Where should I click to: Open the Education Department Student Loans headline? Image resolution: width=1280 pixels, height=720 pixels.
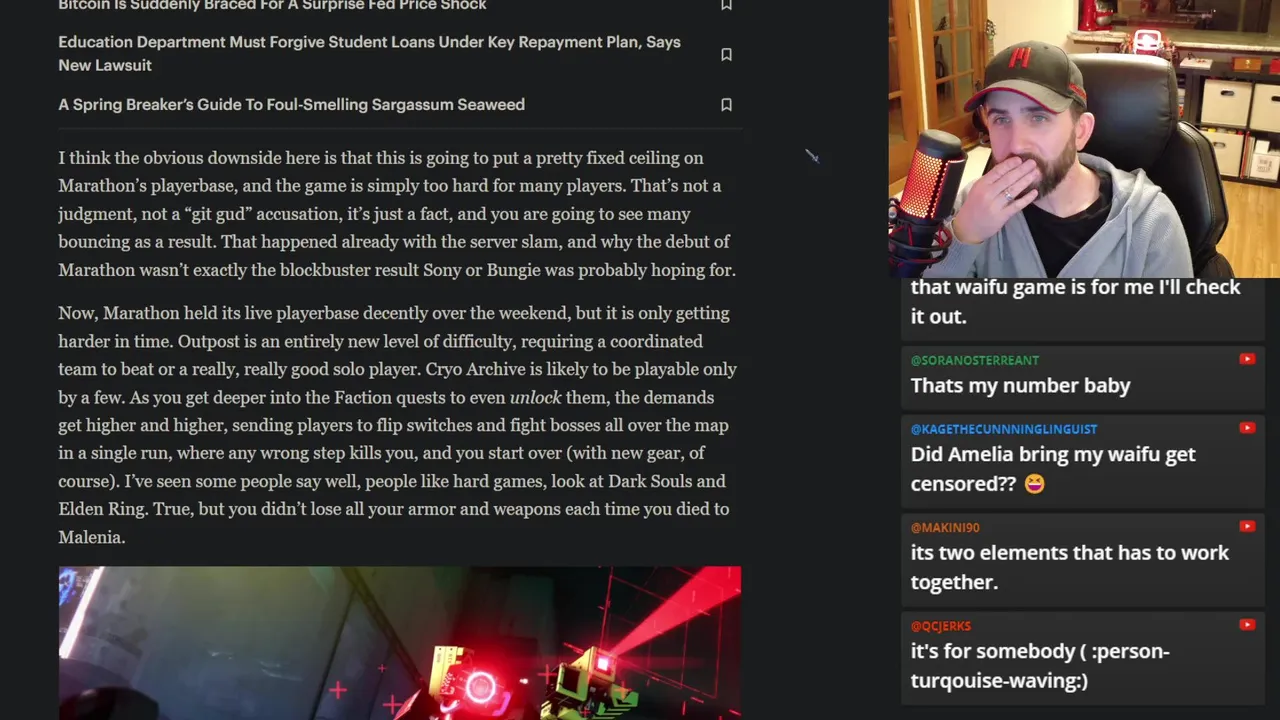369,53
